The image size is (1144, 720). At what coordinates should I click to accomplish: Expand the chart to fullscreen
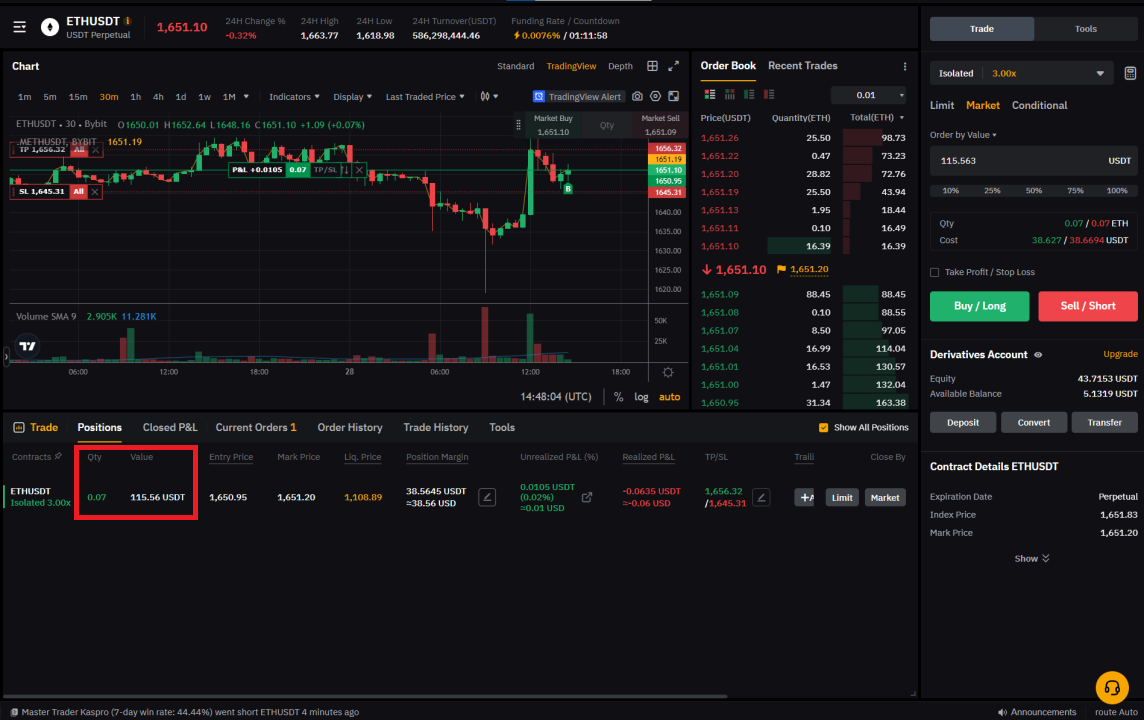click(673, 66)
